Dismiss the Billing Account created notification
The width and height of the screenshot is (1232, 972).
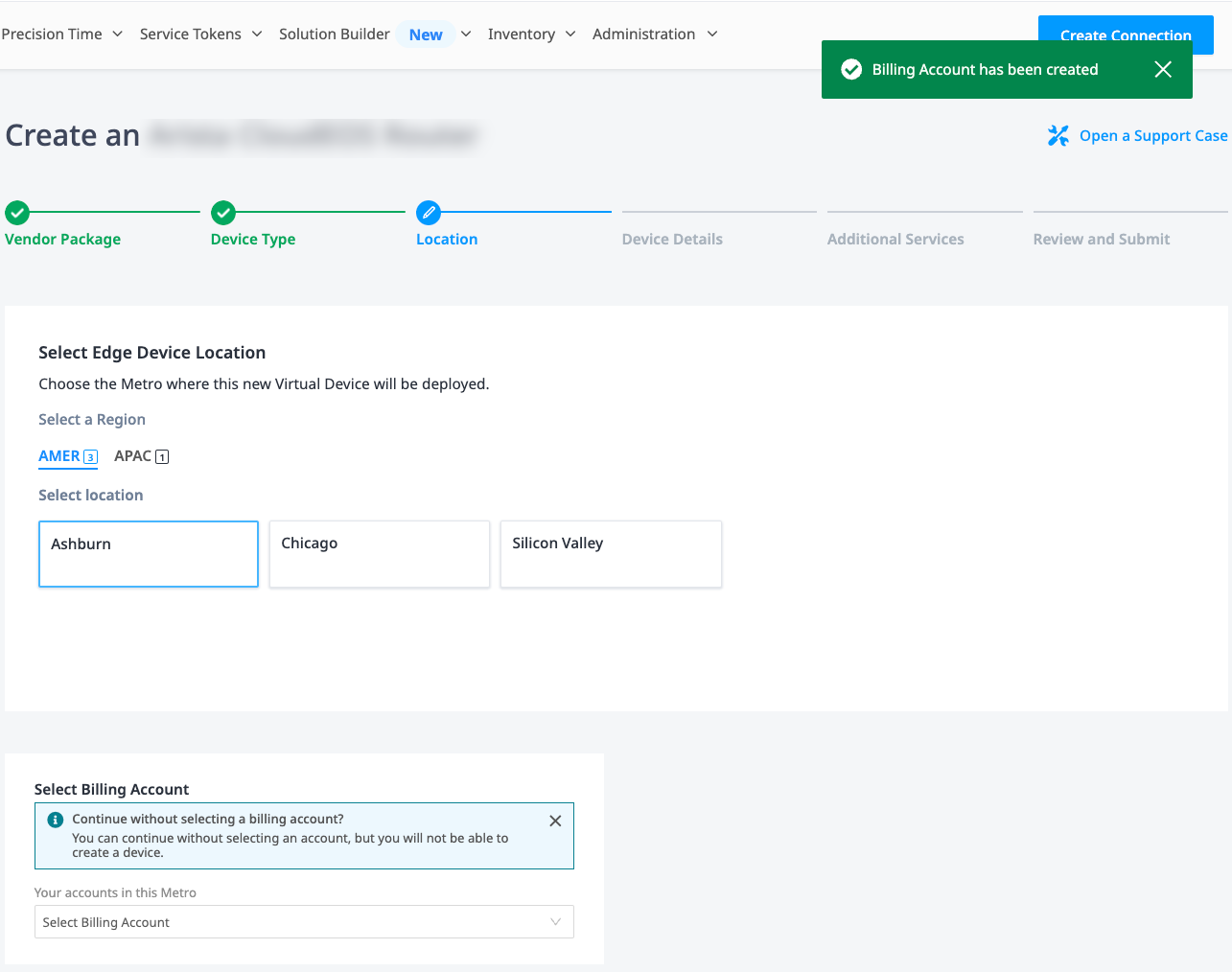pos(1163,69)
